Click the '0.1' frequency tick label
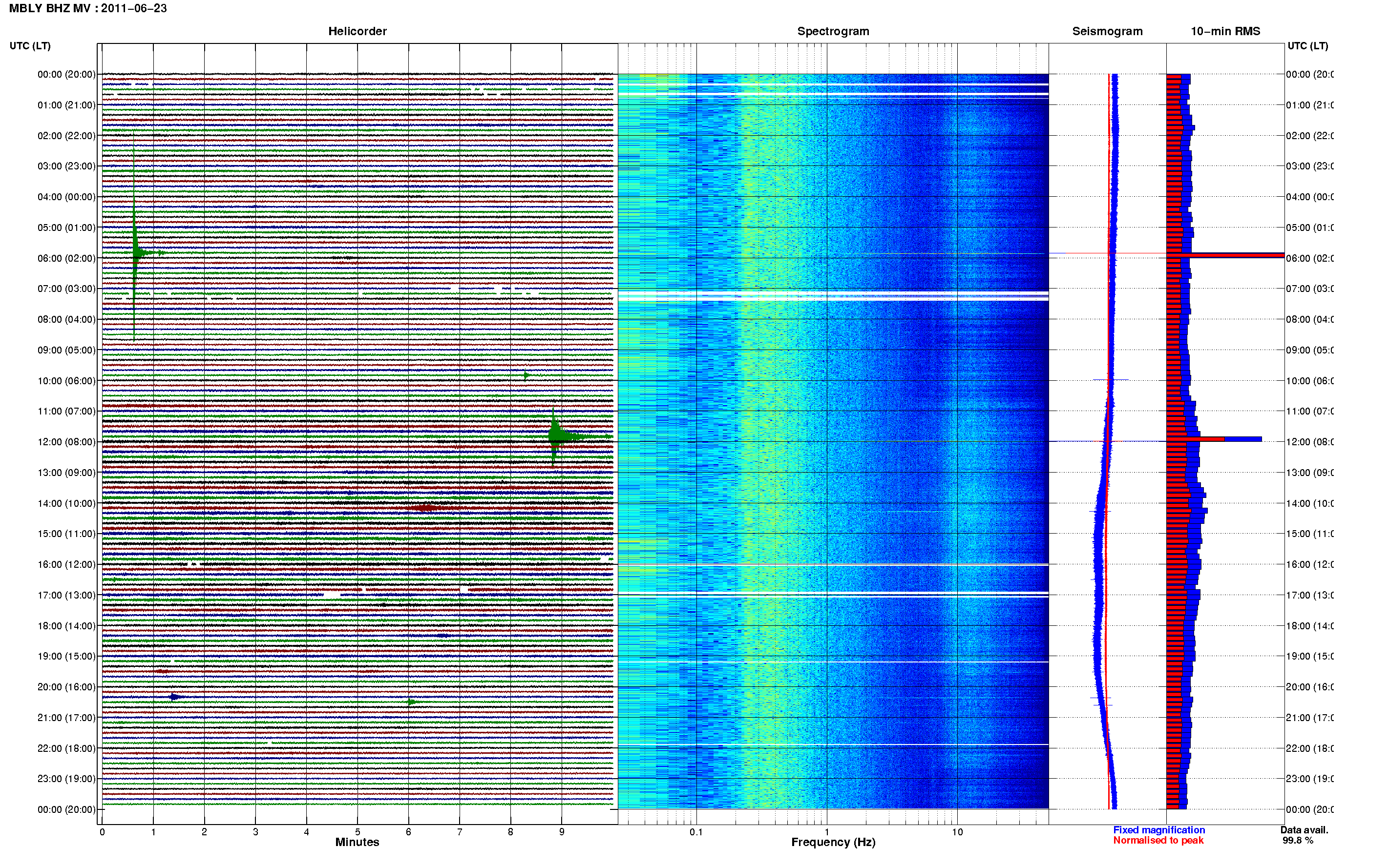 [x=696, y=832]
